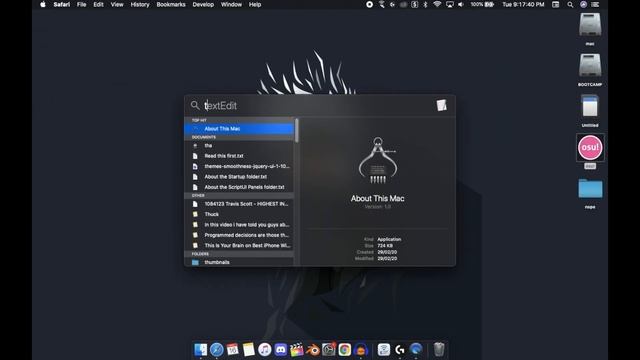This screenshot has height=360, width=640.
Task: Open Calendar in the dock
Action: 232,350
